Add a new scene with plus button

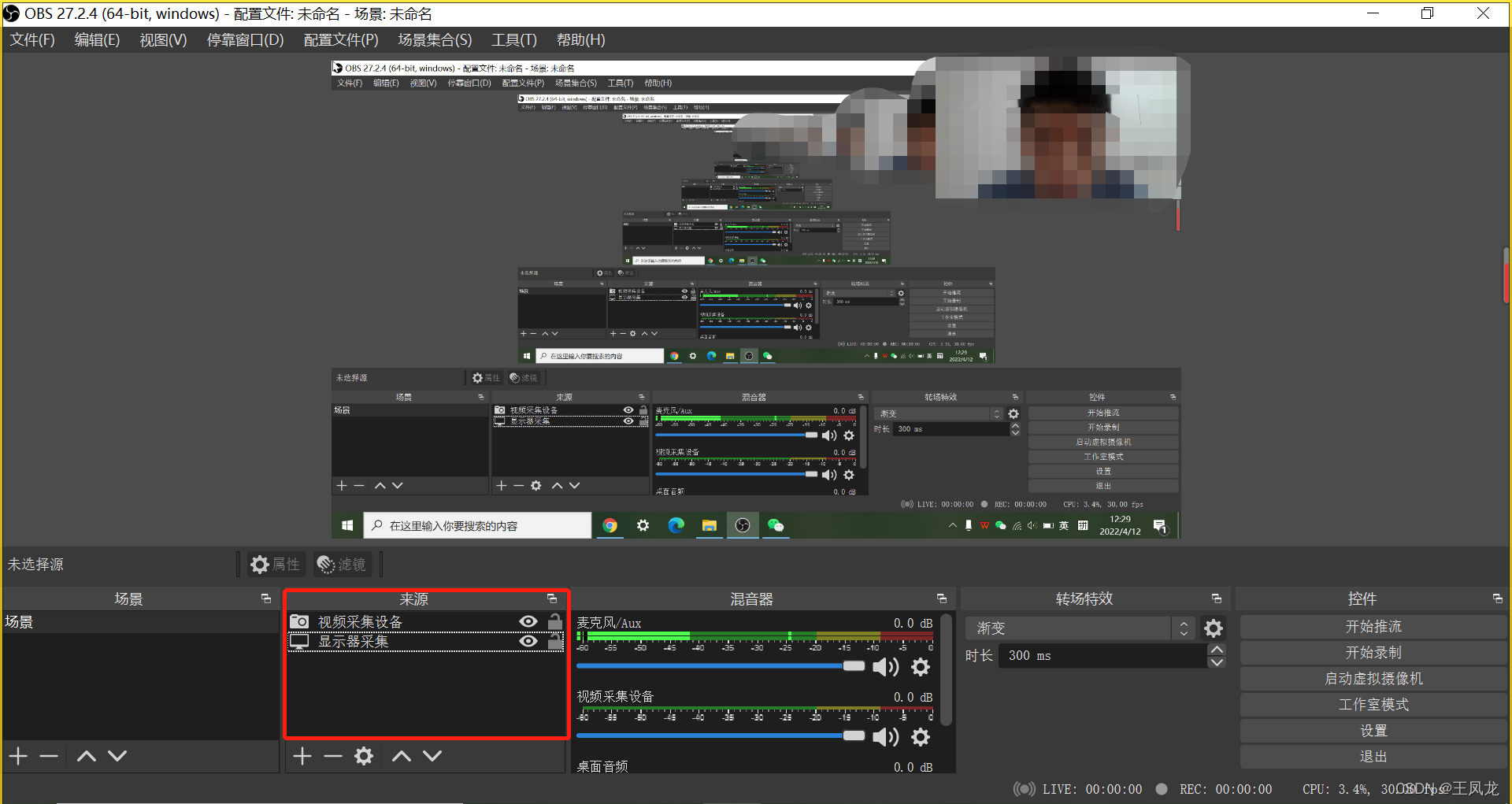pyautogui.click(x=19, y=756)
